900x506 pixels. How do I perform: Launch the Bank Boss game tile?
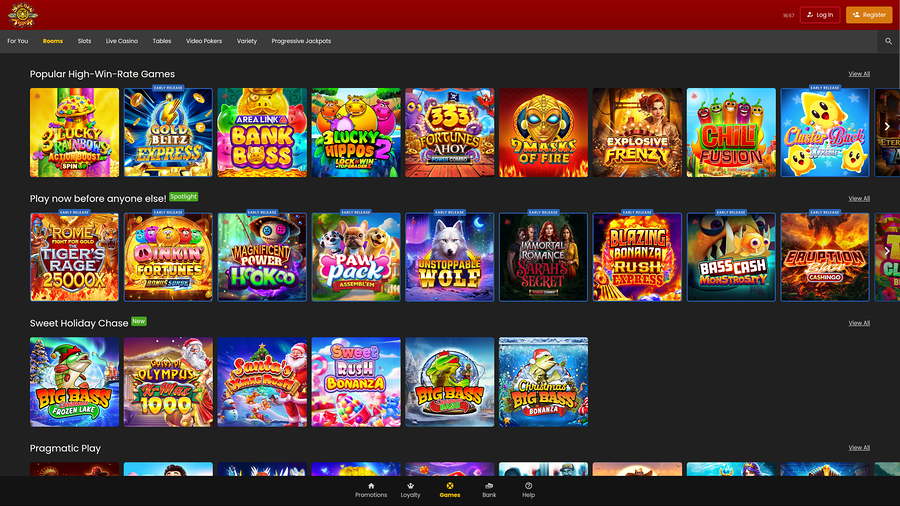pos(262,133)
